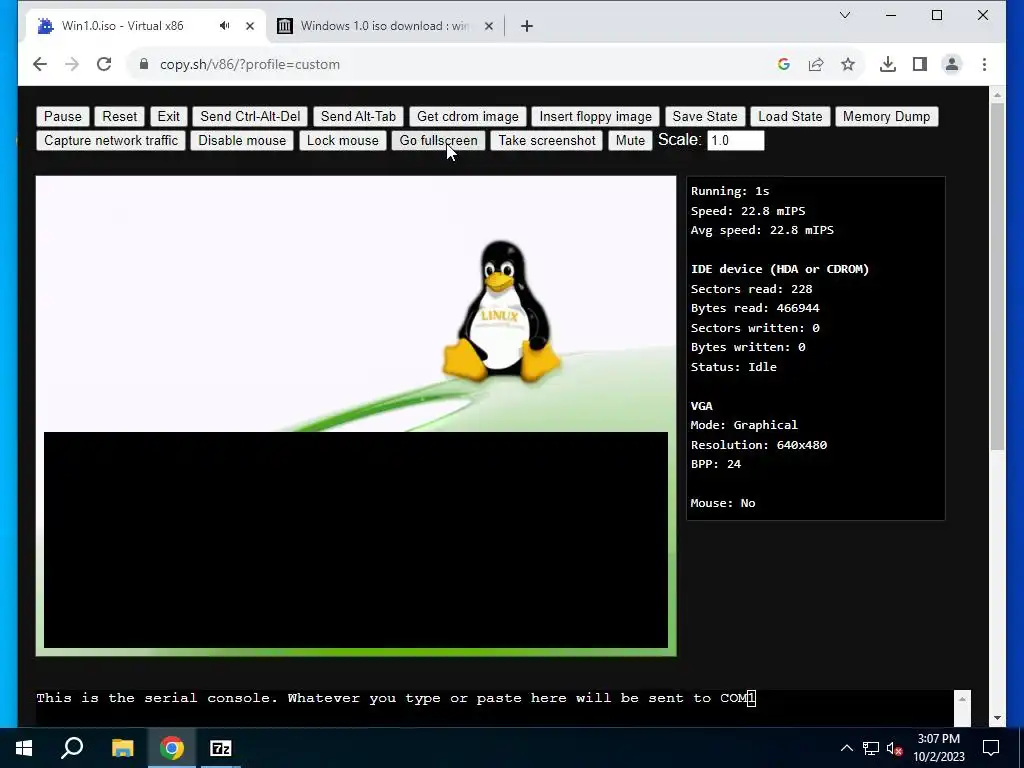Screen dimensions: 1024x768
Task: Reload the current page
Action: [x=104, y=64]
